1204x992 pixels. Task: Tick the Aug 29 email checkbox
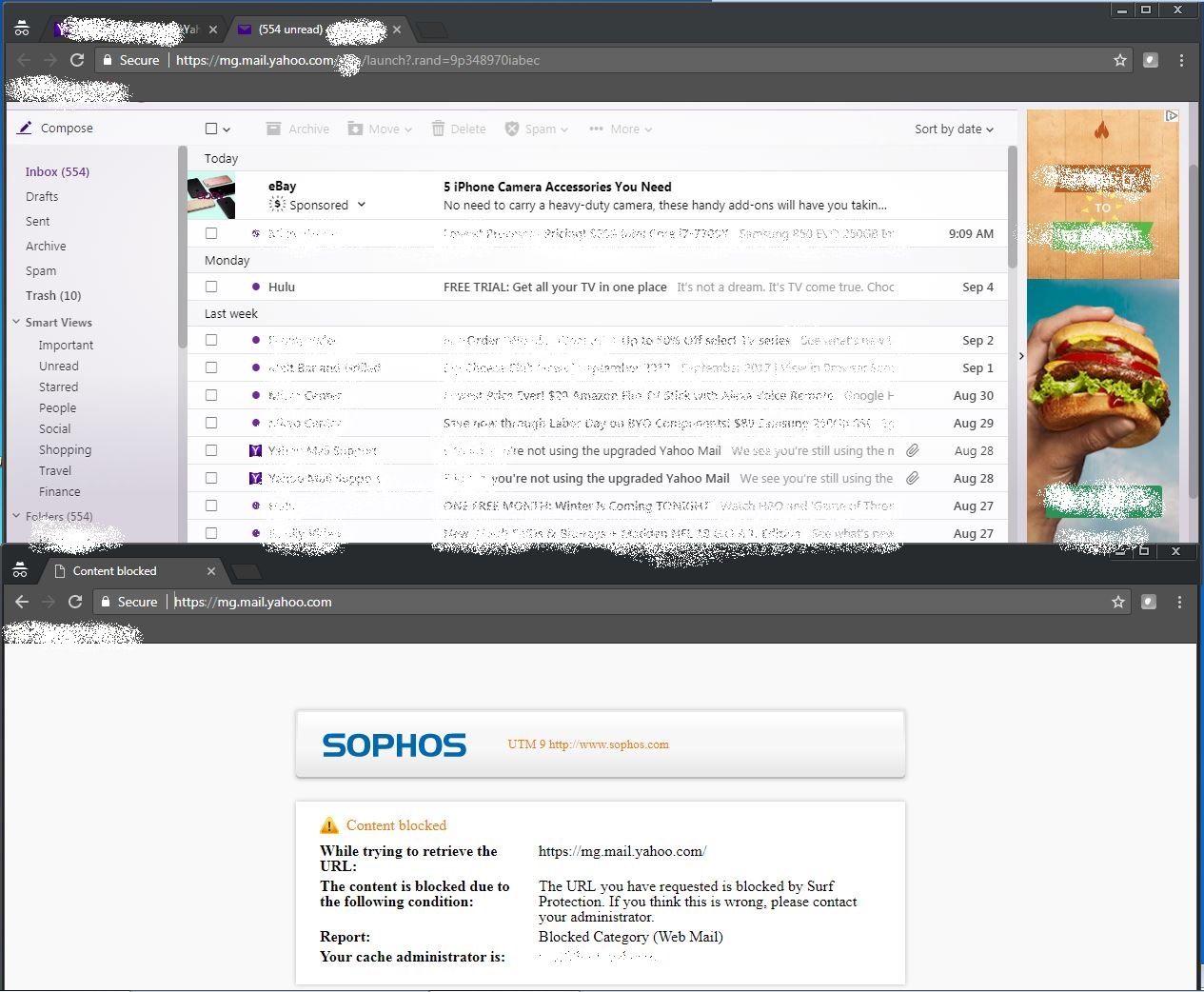(x=211, y=423)
